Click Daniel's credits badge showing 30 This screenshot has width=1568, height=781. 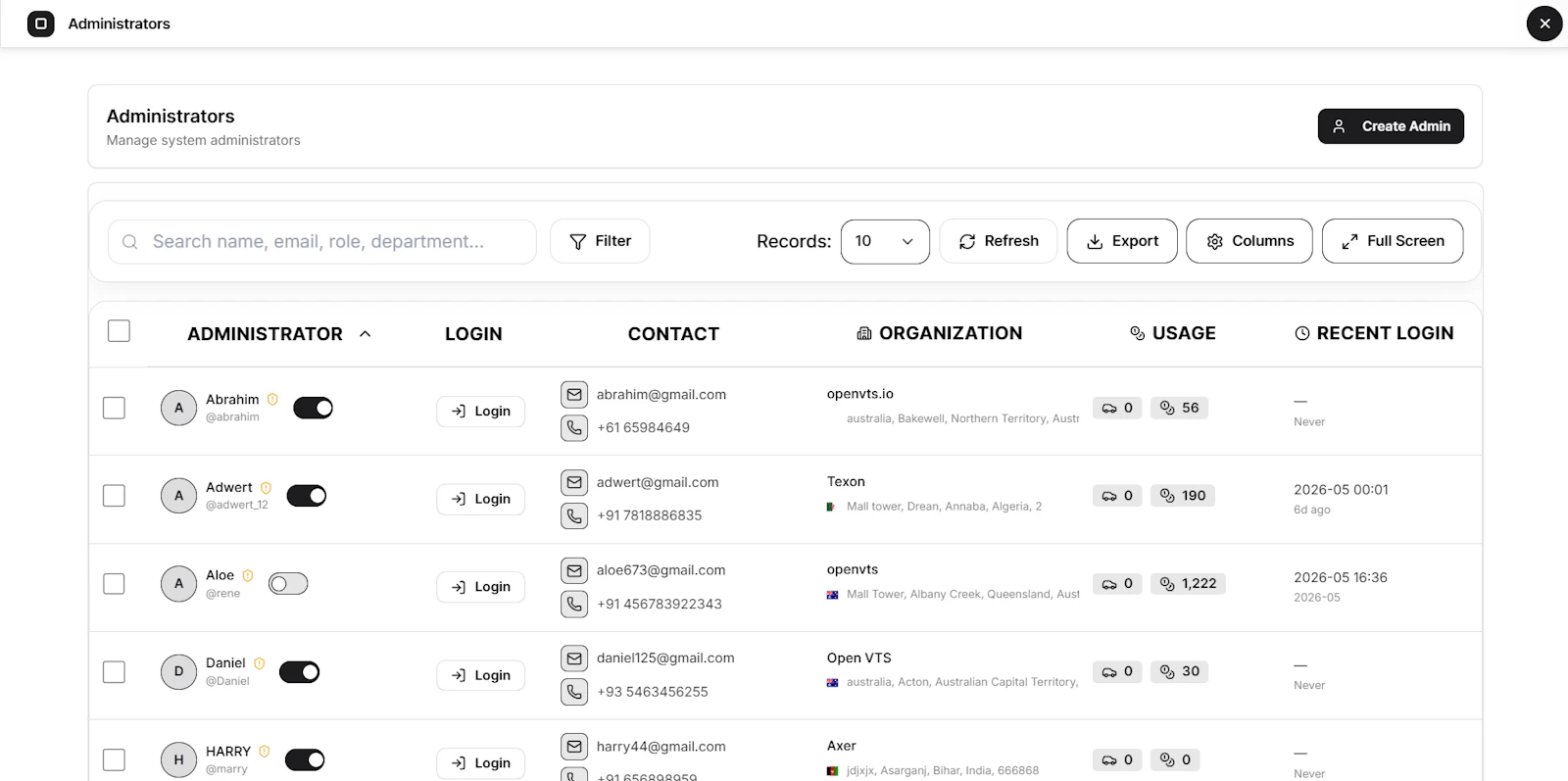1179,672
